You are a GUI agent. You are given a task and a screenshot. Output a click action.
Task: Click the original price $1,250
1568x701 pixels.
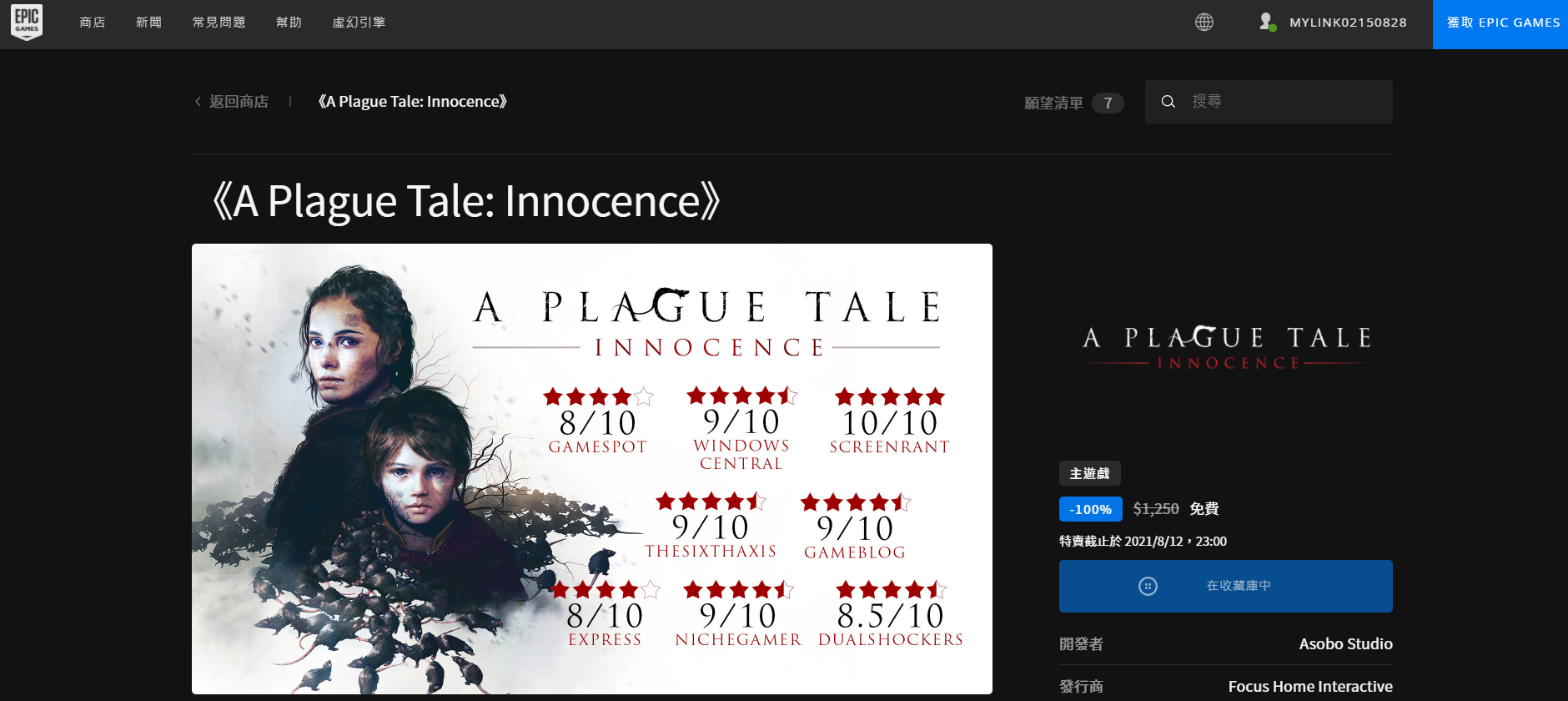(x=1156, y=509)
